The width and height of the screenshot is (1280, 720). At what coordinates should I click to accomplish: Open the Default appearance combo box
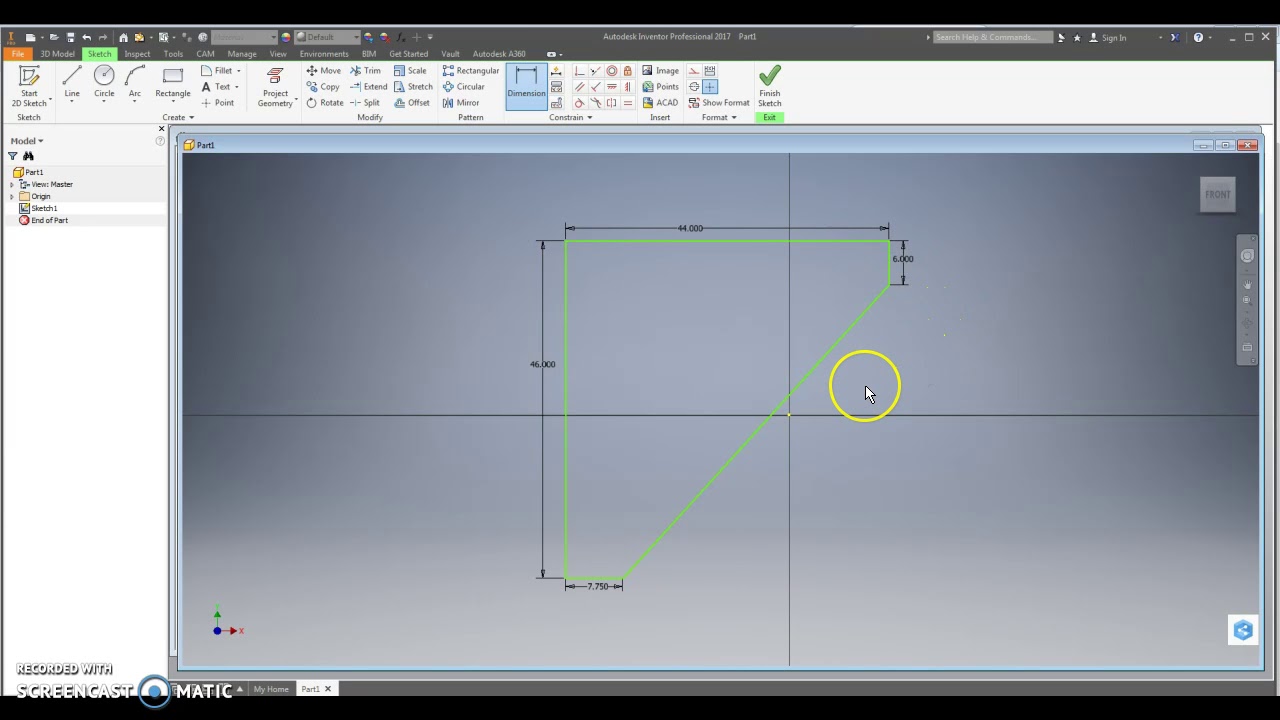pyautogui.click(x=326, y=37)
